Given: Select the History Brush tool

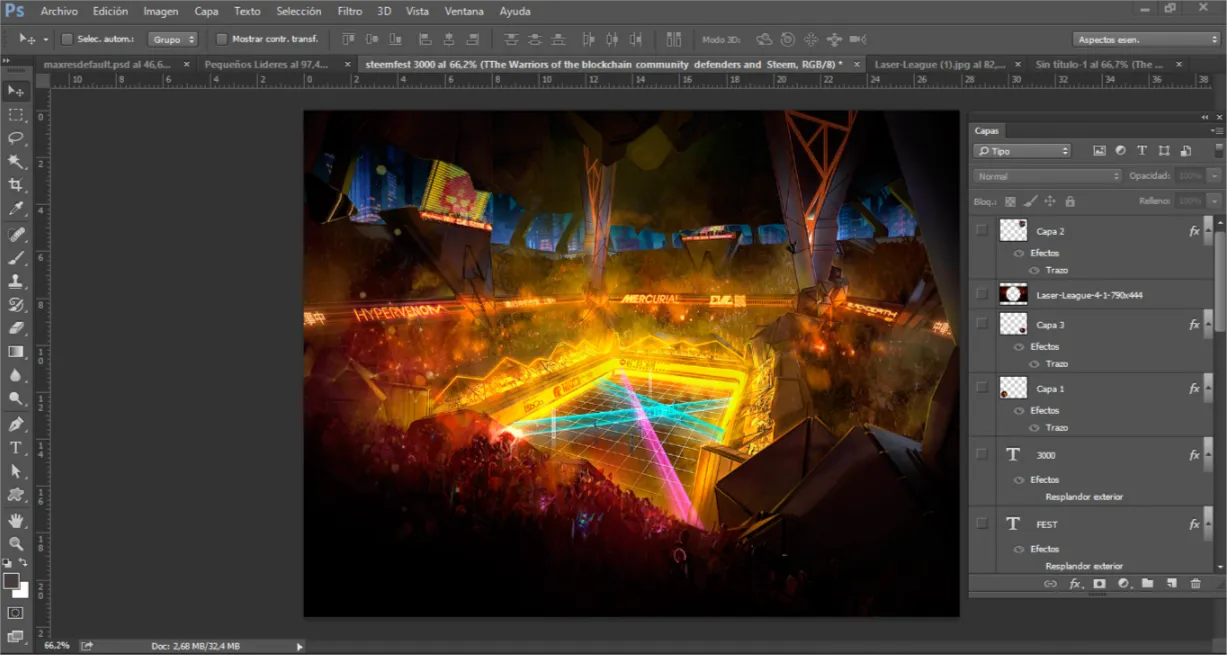Looking at the screenshot, I should pyautogui.click(x=16, y=305).
